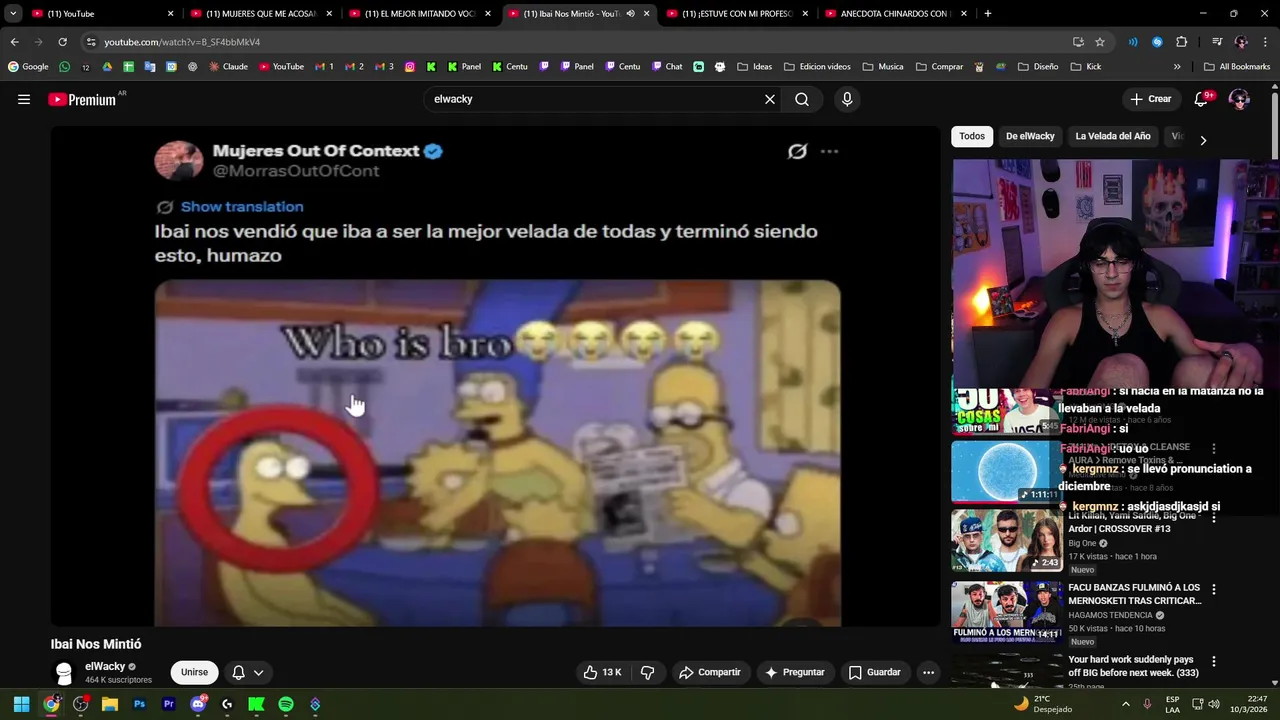Image resolution: width=1280 pixels, height=720 pixels.
Task: Start voice search with the microphone
Action: [x=847, y=99]
